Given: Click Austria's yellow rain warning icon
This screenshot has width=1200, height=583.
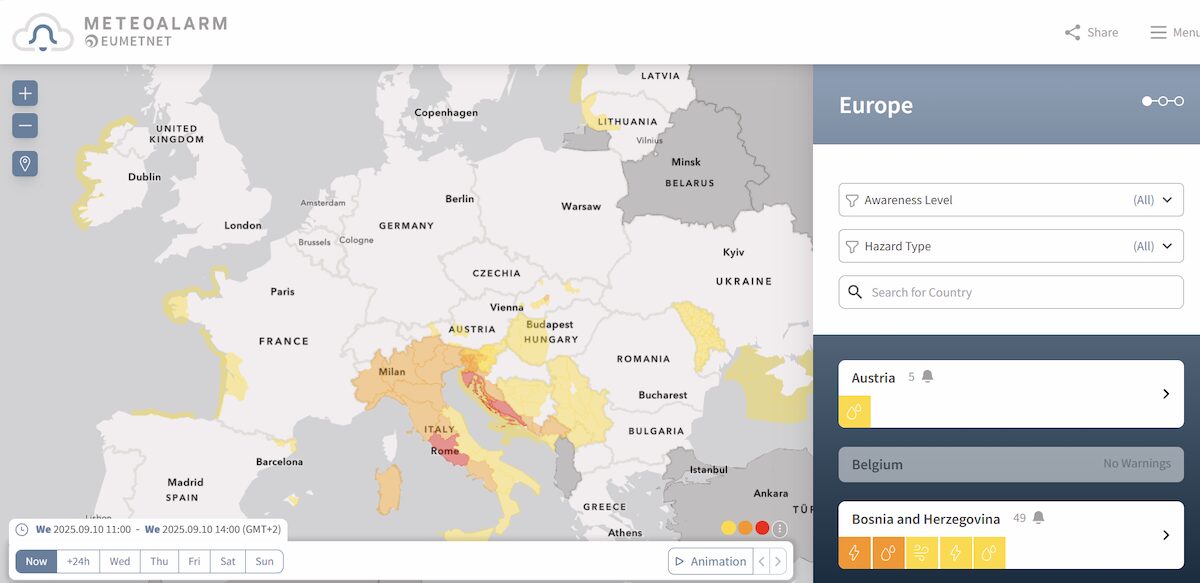Looking at the screenshot, I should click(x=854, y=411).
